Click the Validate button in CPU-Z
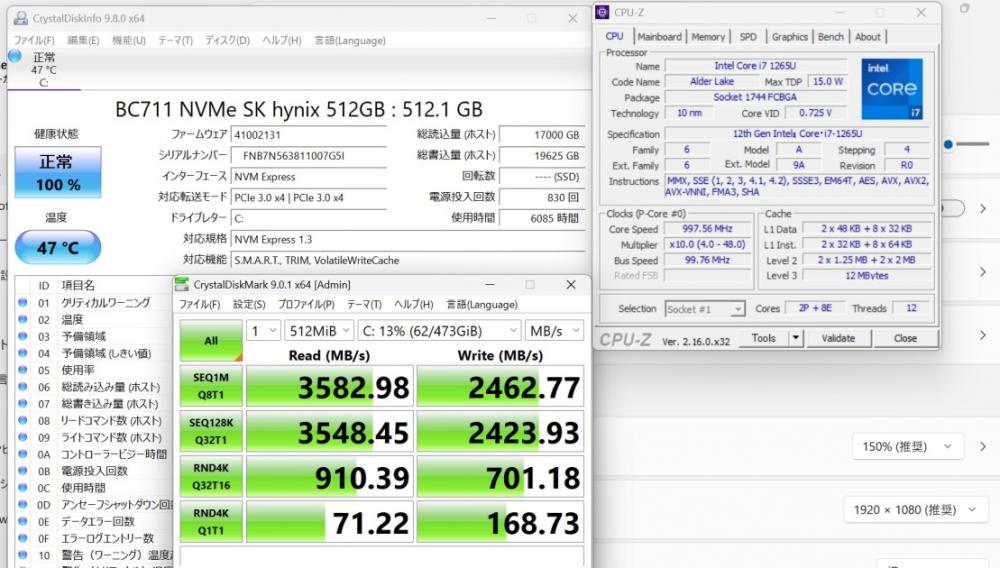Screen dimensions: 1000x568 coord(838,339)
